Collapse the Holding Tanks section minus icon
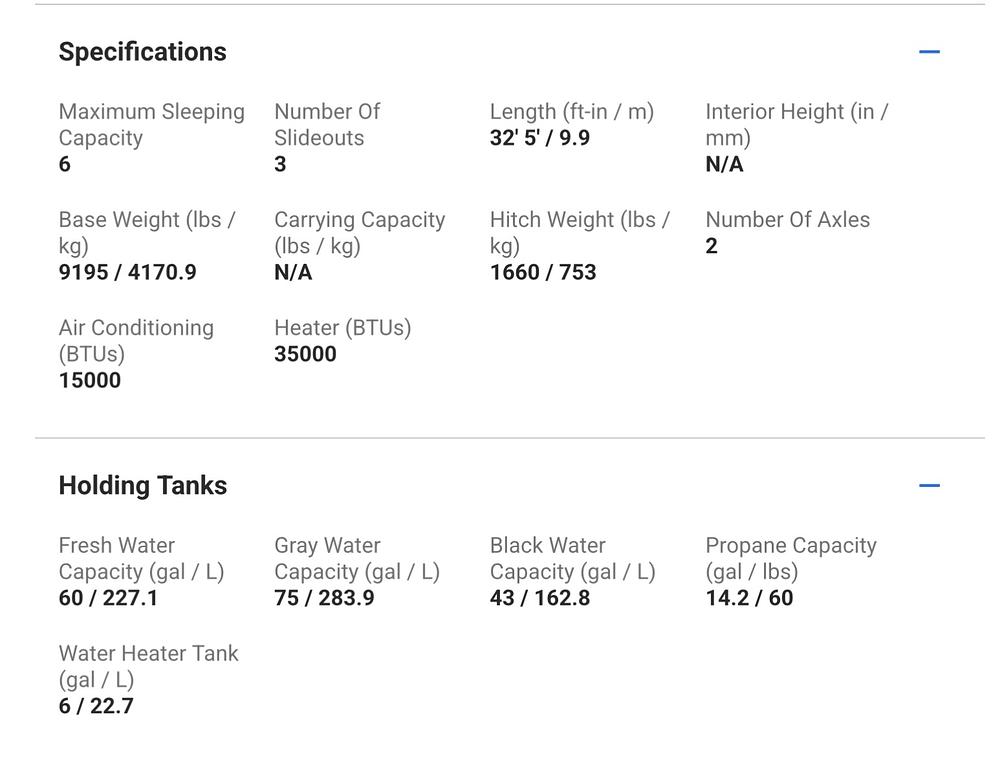1000x761 pixels. tap(929, 486)
